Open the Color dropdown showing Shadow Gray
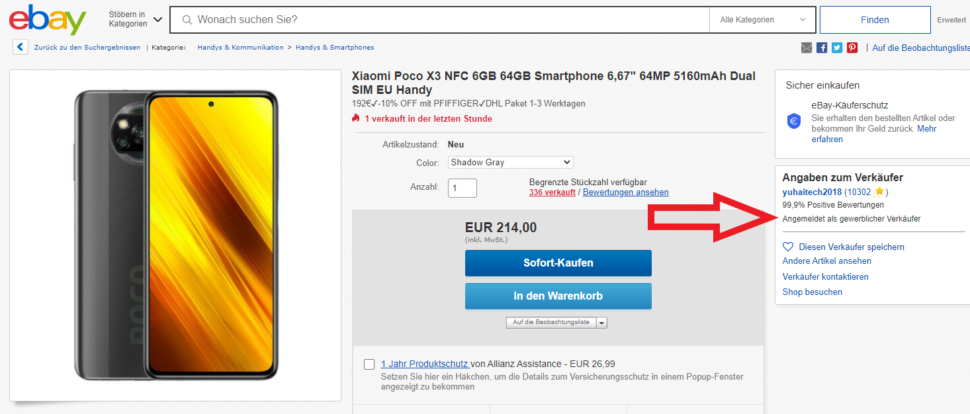The image size is (970, 414). [x=510, y=161]
